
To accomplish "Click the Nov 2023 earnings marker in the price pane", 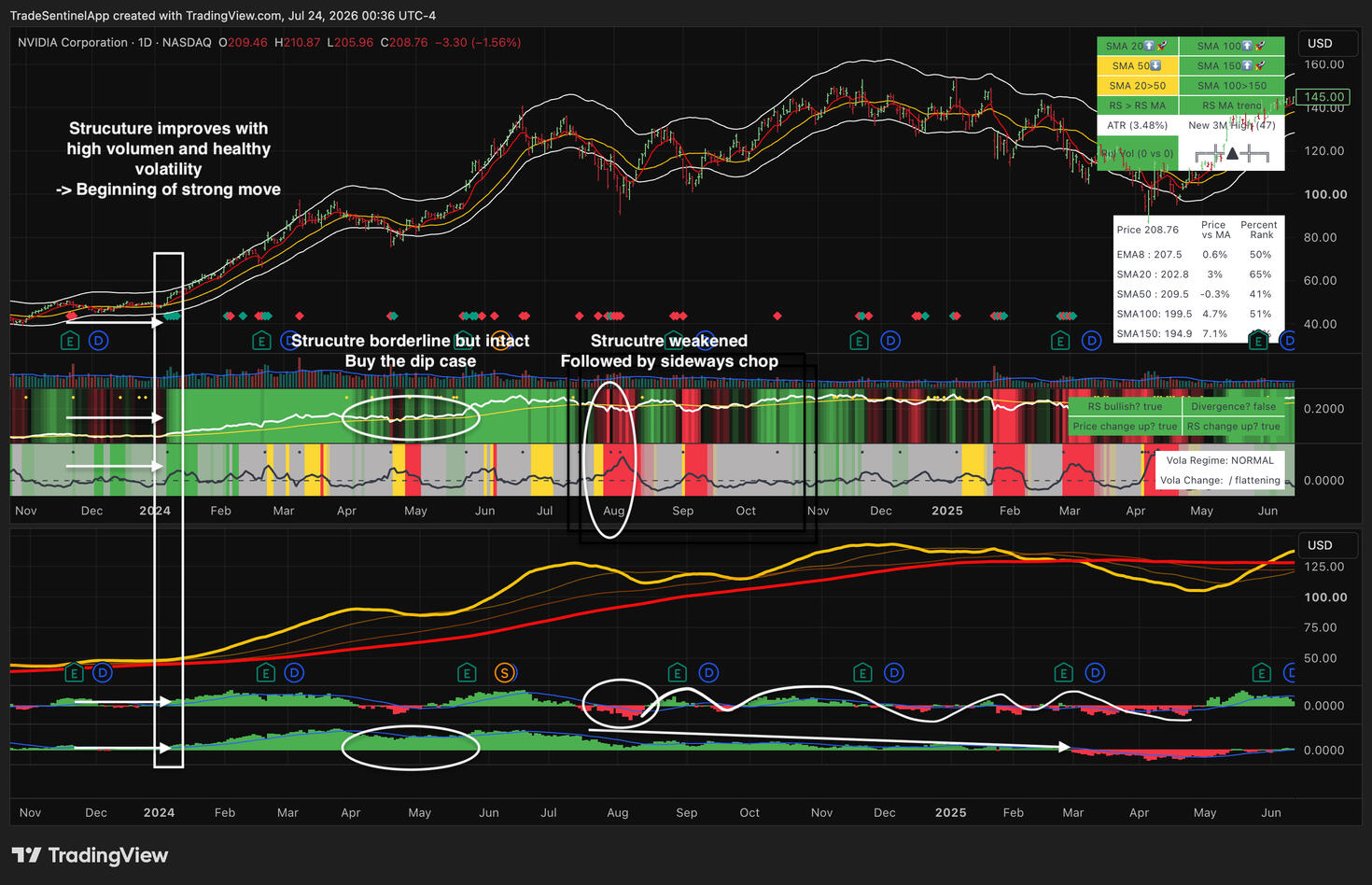I will coord(70,341).
